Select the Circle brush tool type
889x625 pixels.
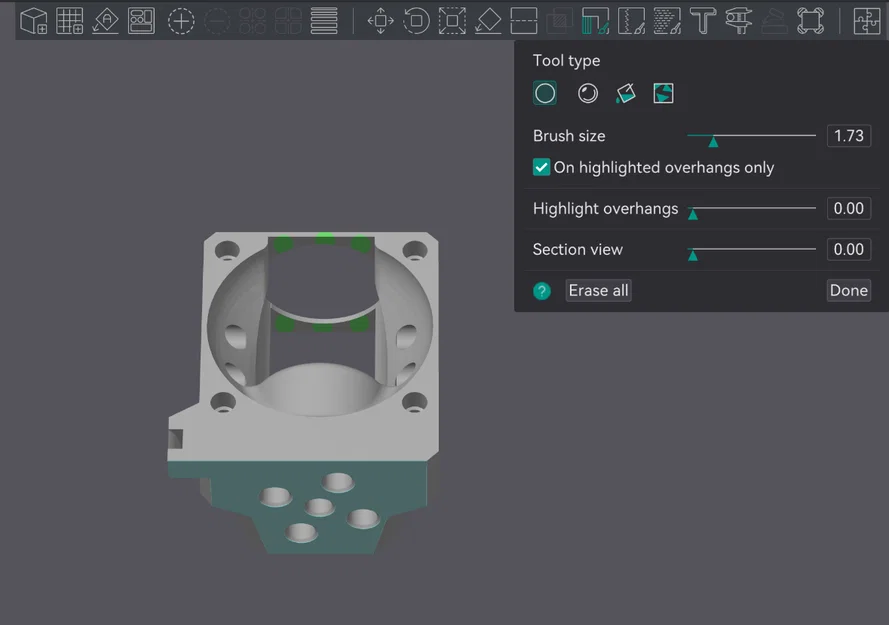pyautogui.click(x=545, y=93)
